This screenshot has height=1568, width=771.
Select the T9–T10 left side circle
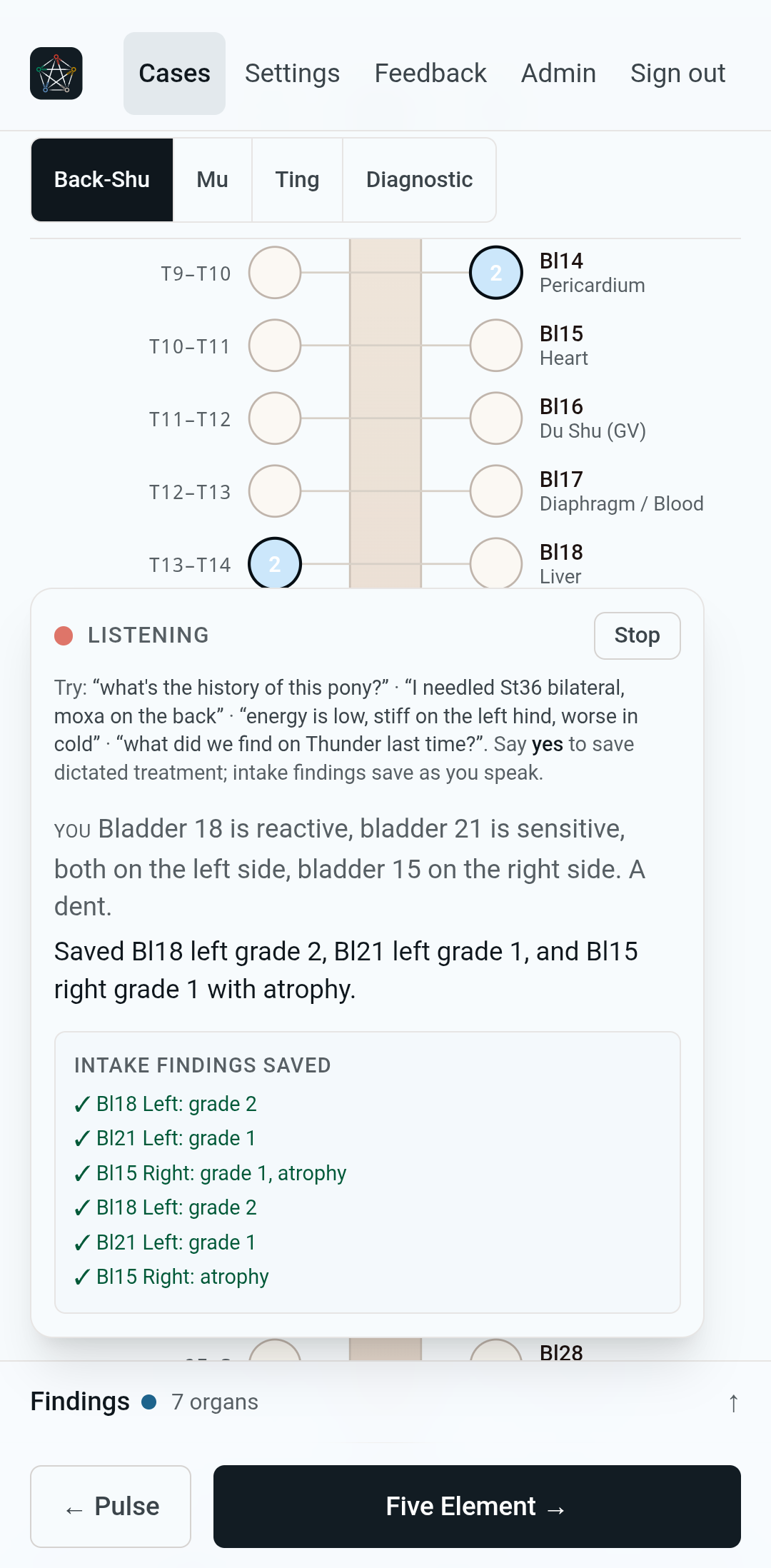point(275,273)
